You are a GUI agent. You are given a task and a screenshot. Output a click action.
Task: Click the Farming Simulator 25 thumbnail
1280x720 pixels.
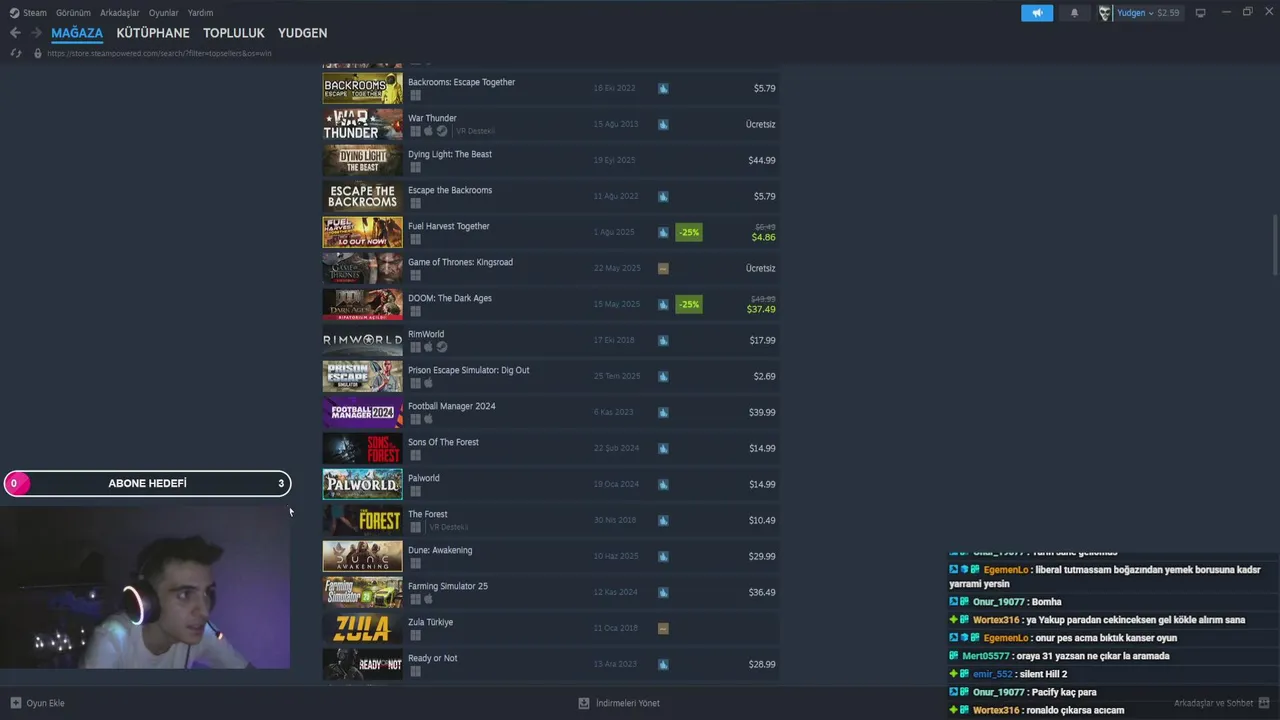[362, 592]
